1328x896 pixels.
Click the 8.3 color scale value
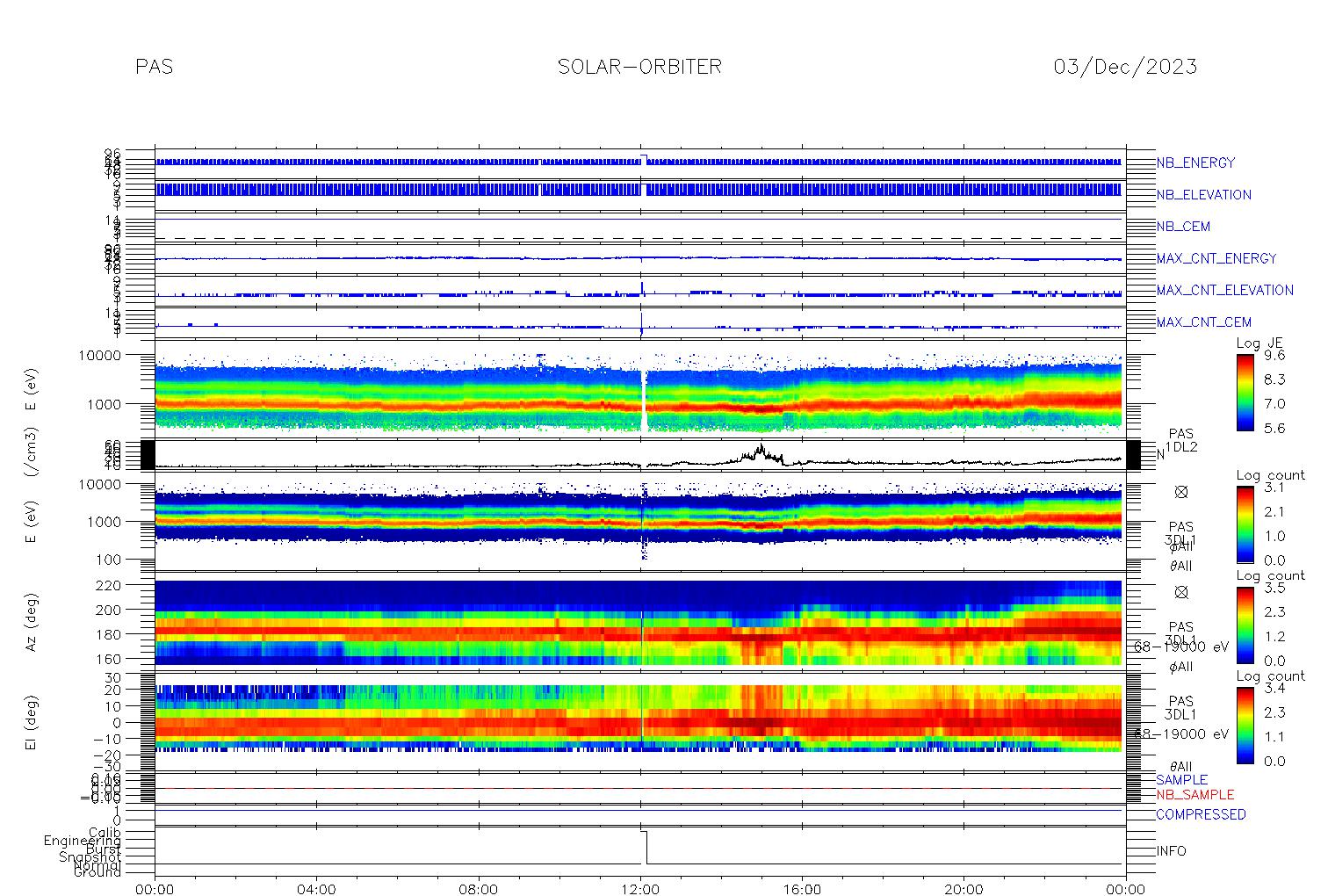pyautogui.click(x=1274, y=380)
